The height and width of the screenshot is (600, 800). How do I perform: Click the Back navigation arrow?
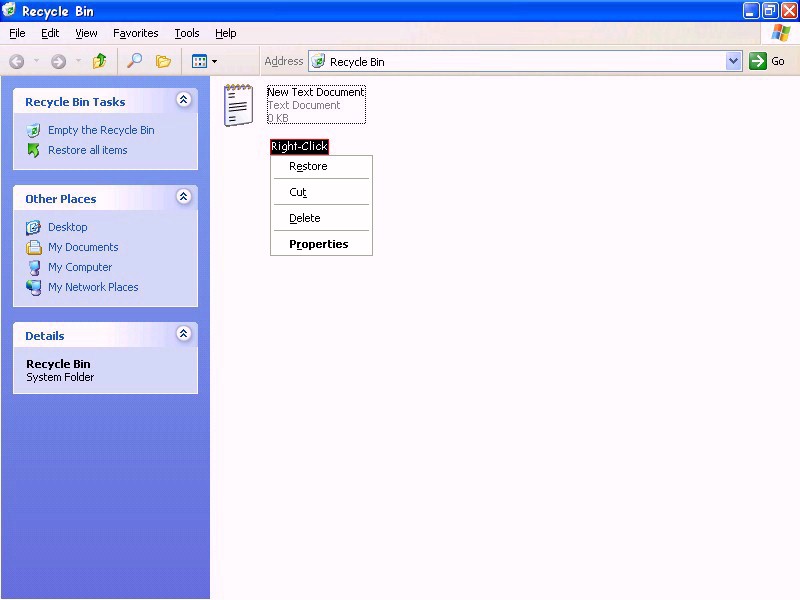click(17, 62)
